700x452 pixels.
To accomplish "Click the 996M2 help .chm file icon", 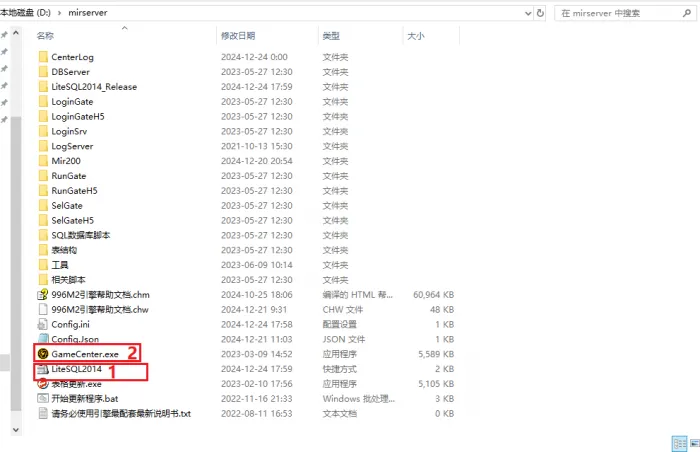I will (x=43, y=294).
